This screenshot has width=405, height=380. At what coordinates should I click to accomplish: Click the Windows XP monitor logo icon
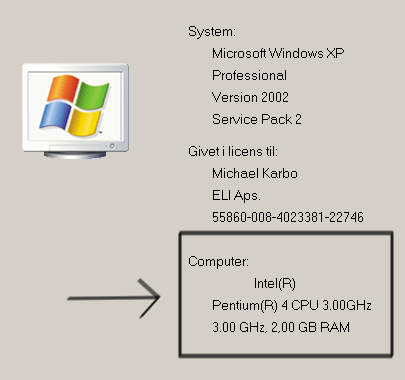coord(76,111)
